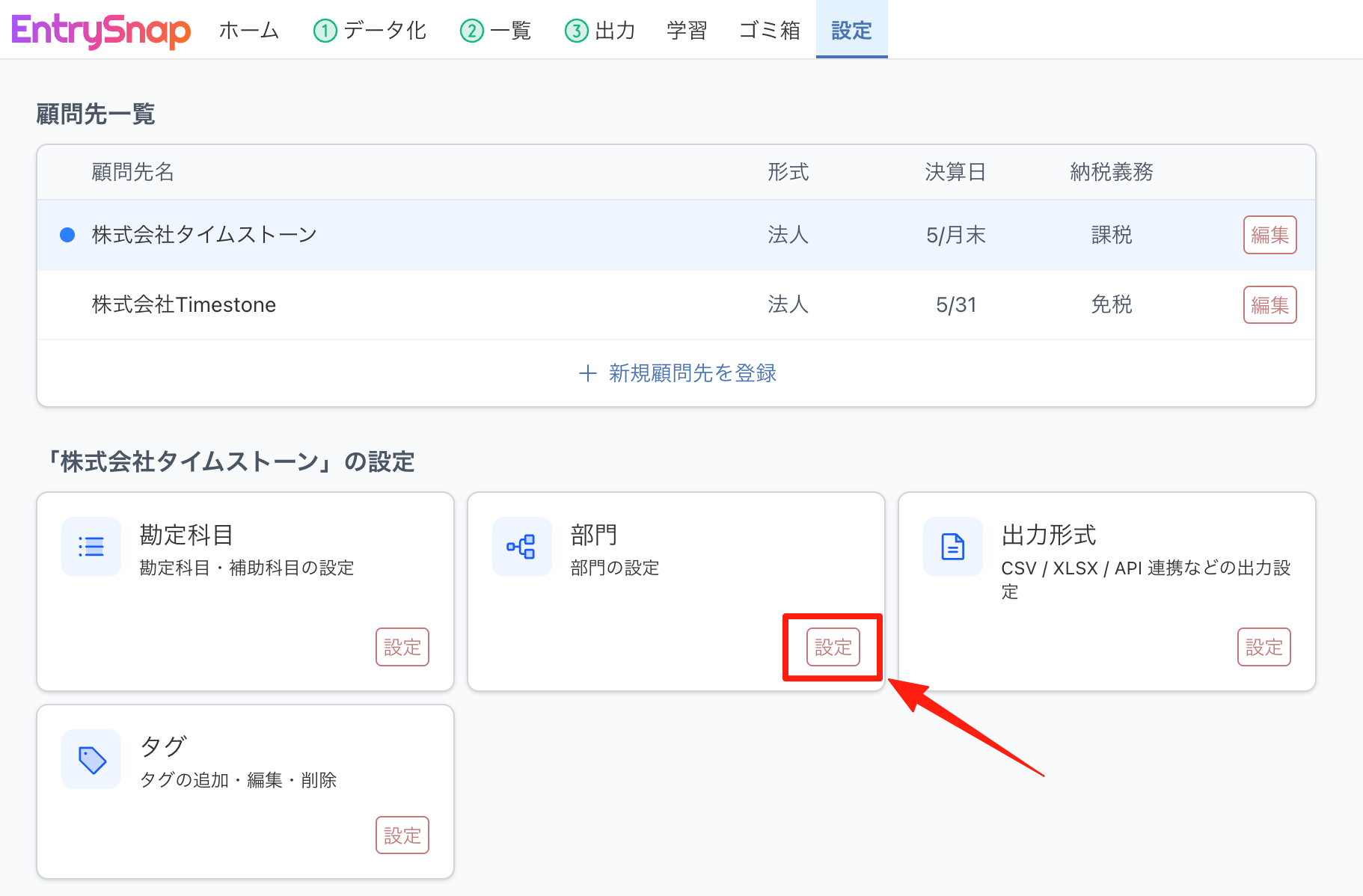
Task: Select the 株式会社Timestone row name
Action: pos(184,305)
